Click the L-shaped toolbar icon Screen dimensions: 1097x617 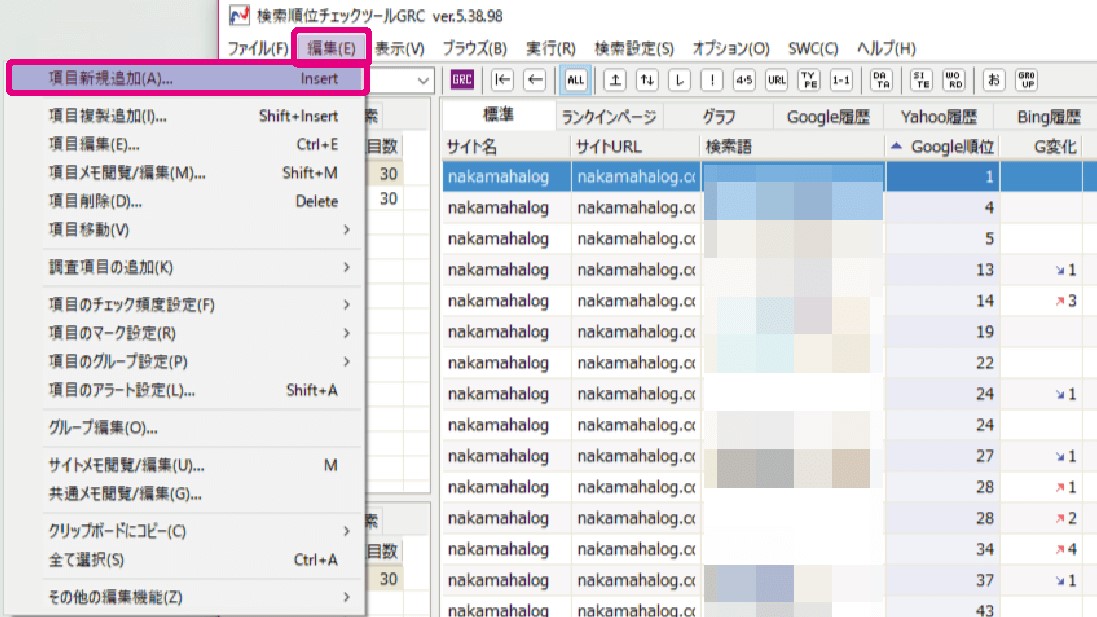click(679, 80)
